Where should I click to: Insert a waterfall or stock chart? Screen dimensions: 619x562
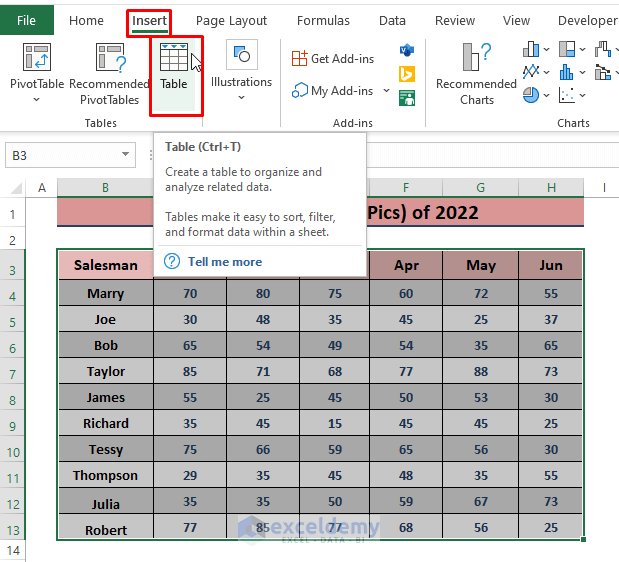[603, 49]
